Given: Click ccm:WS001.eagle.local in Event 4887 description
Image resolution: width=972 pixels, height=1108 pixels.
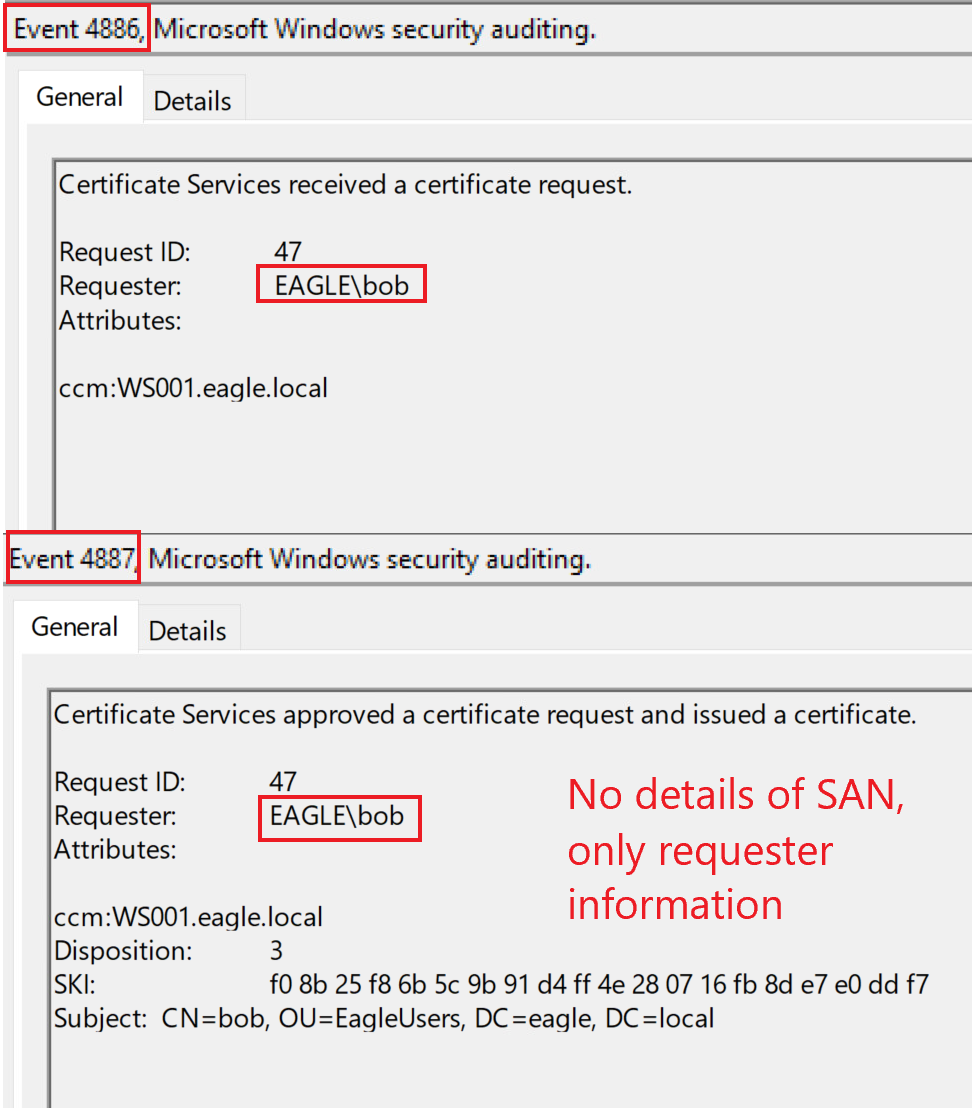Looking at the screenshot, I should click(x=188, y=917).
